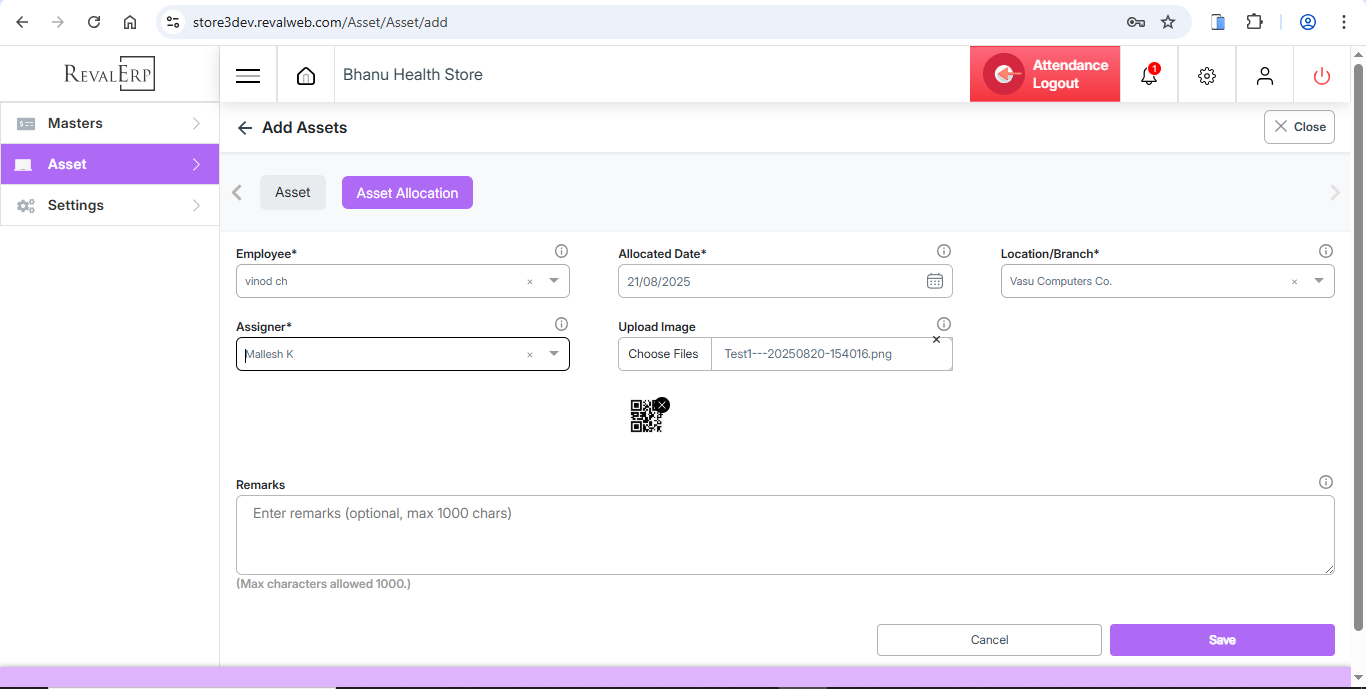Click the red power logout icon
This screenshot has width=1366, height=689.
(x=1322, y=76)
